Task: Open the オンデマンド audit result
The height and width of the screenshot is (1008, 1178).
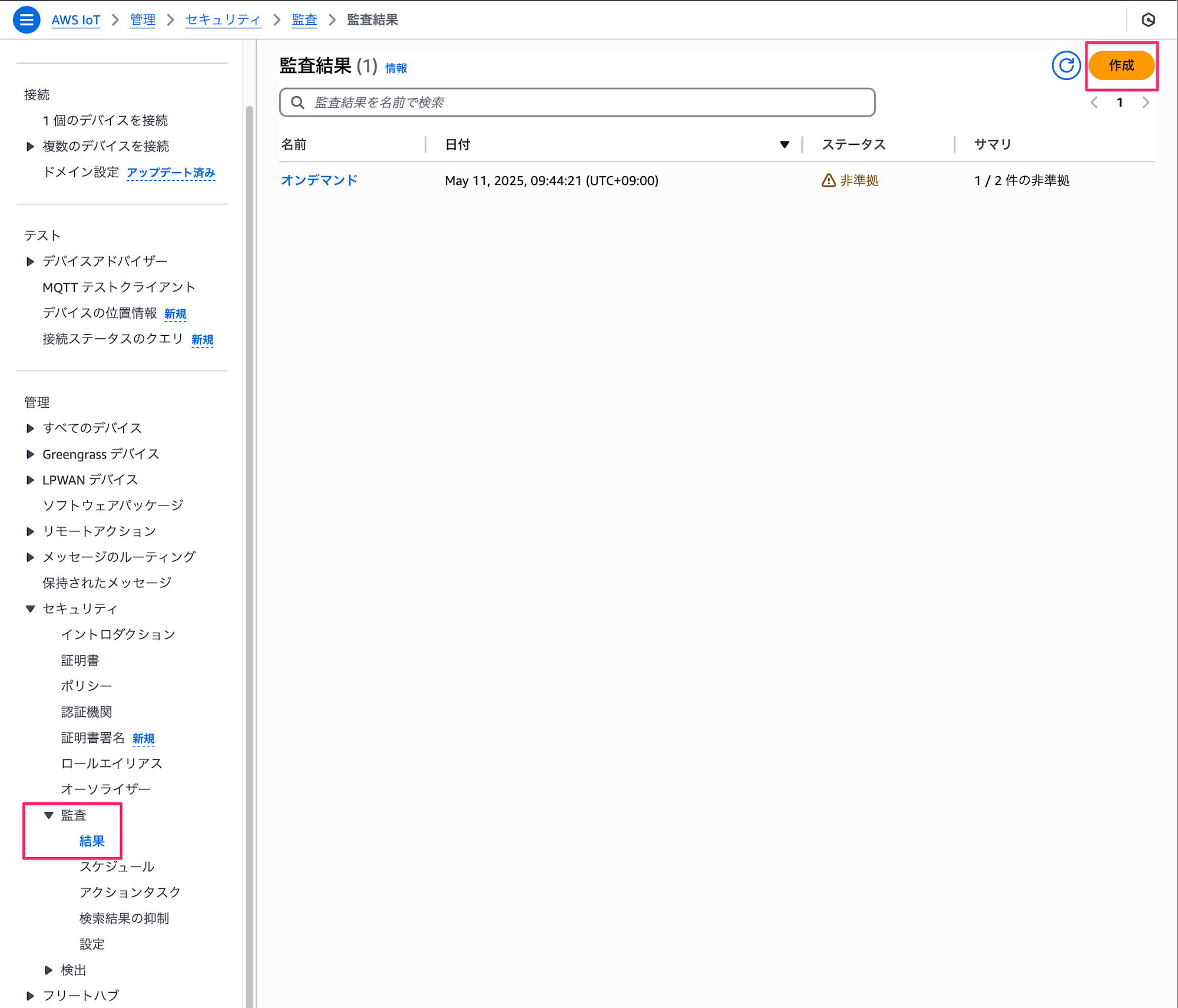Action: (x=319, y=180)
